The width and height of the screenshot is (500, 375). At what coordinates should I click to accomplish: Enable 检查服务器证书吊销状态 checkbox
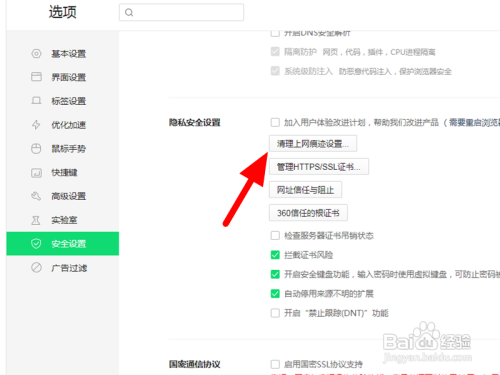(x=275, y=235)
